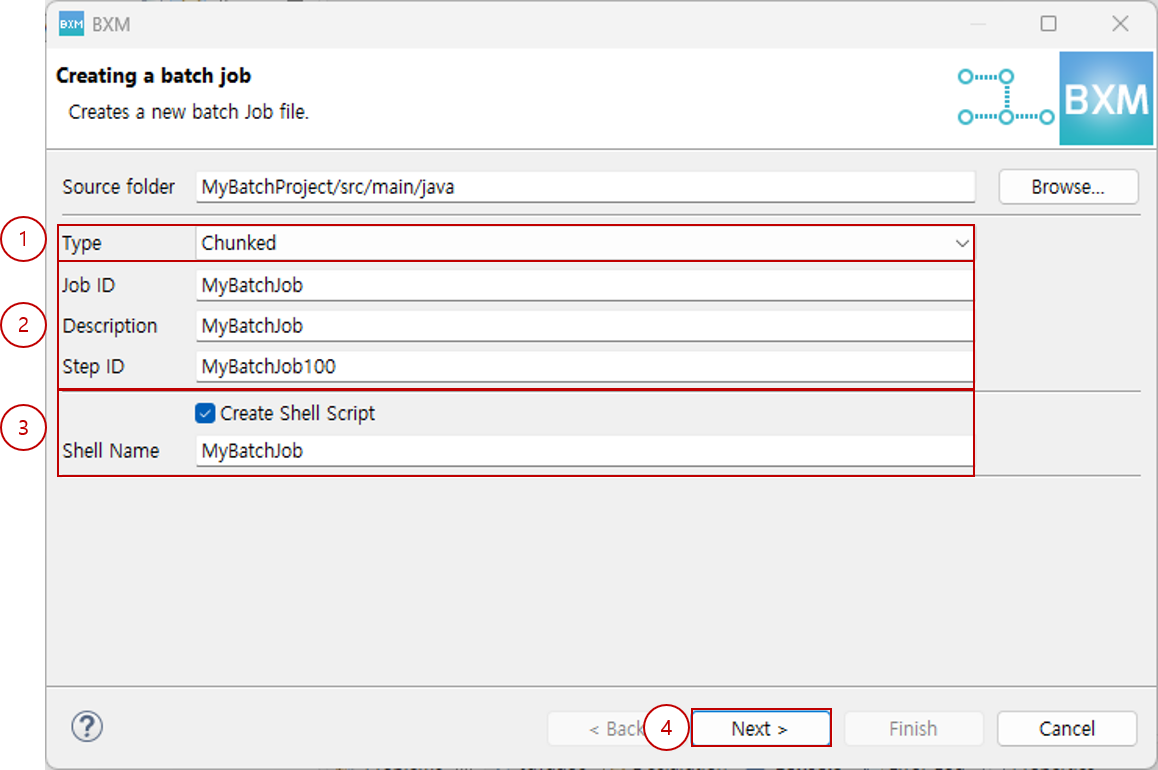The image size is (1158, 770).
Task: Maximize the BXM dialog window
Action: (1048, 24)
